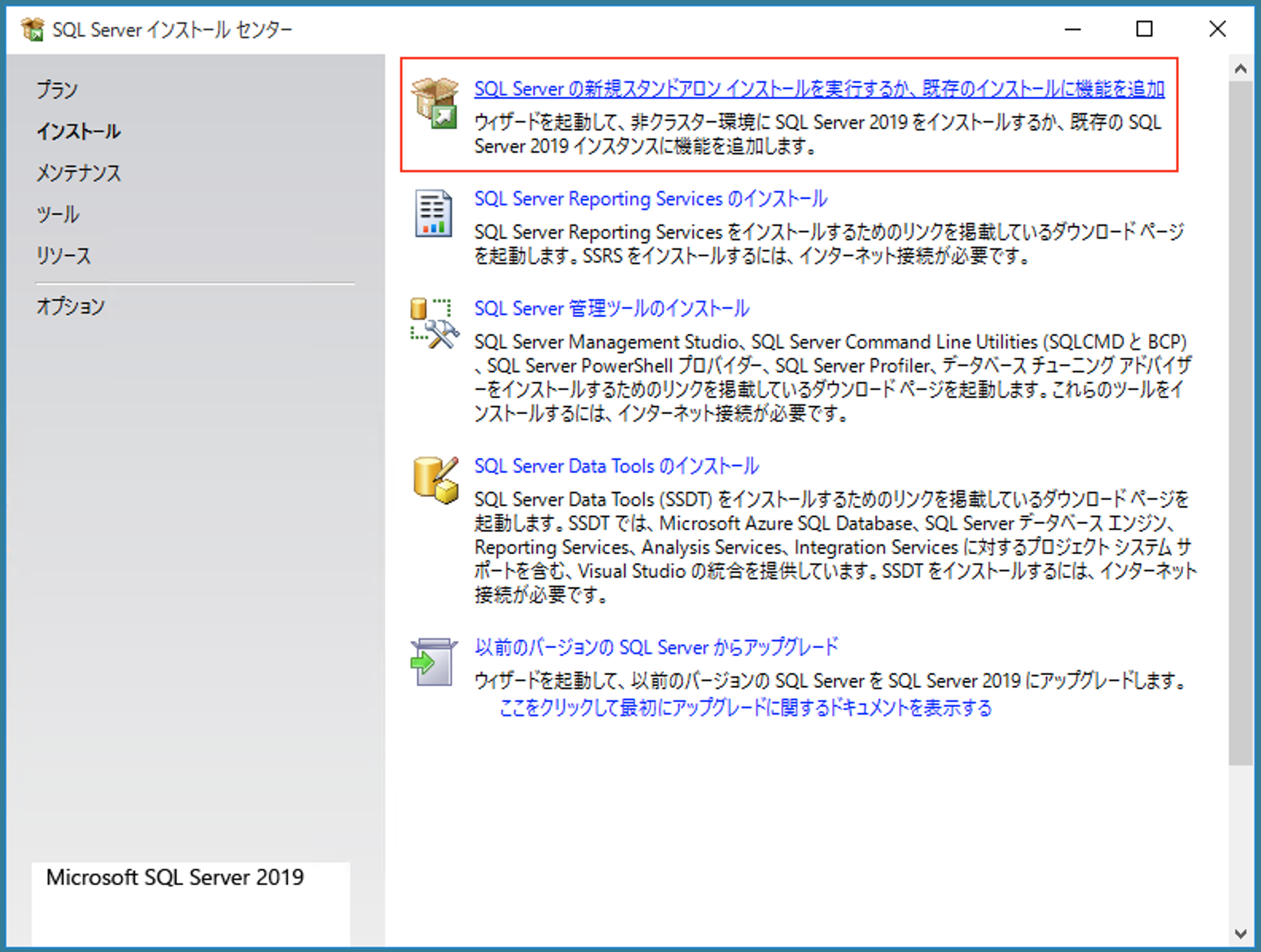Click the Reporting Services description text
The image size is (1261, 952).
[x=830, y=244]
